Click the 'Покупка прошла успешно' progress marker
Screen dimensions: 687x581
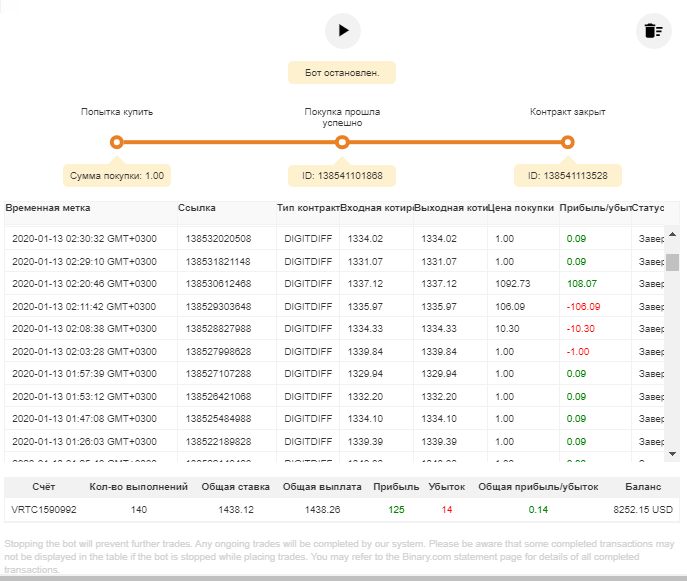[342, 142]
